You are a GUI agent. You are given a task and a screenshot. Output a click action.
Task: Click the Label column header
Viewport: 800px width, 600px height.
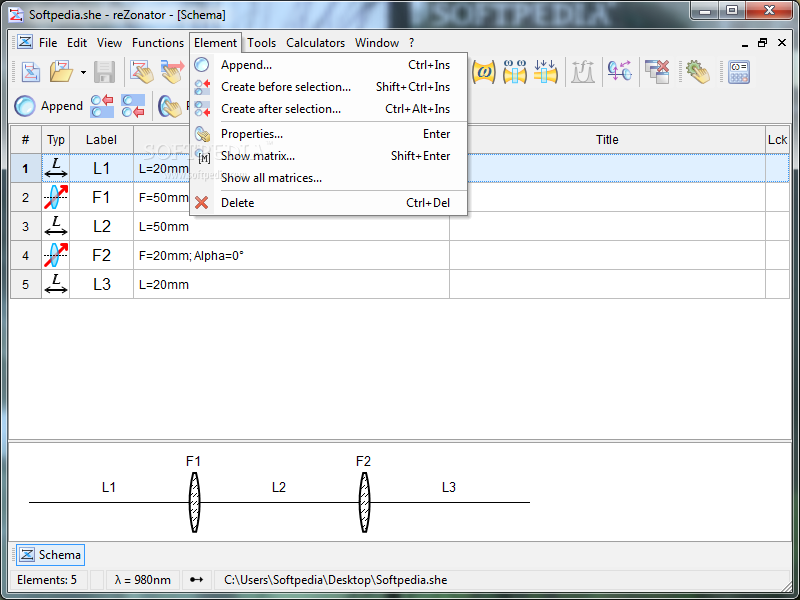pyautogui.click(x=101, y=139)
